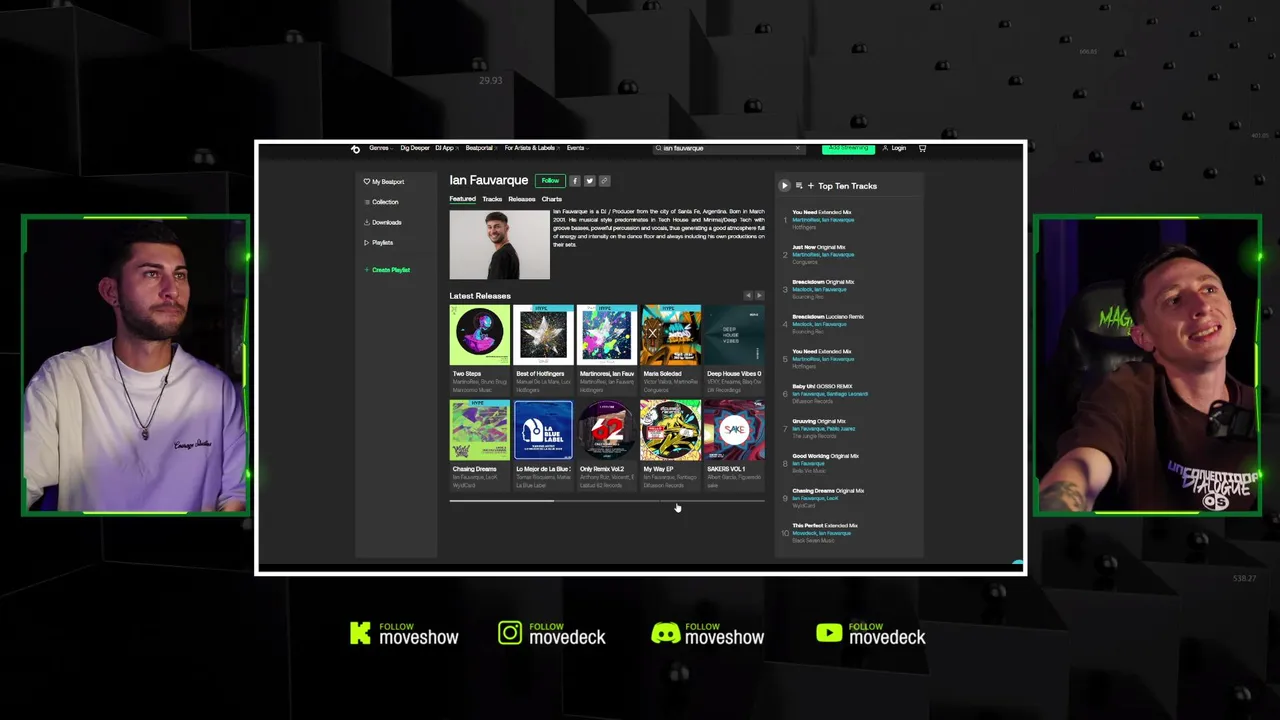The width and height of the screenshot is (1280, 720).
Task: Play the Top Ten Tracks chart
Action: 784,186
